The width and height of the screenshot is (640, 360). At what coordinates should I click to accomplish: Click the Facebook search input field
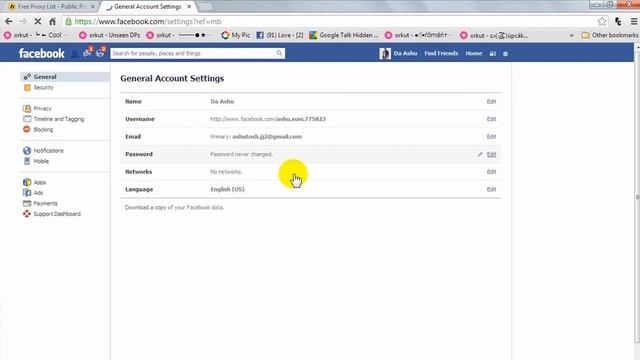pyautogui.click(x=193, y=53)
